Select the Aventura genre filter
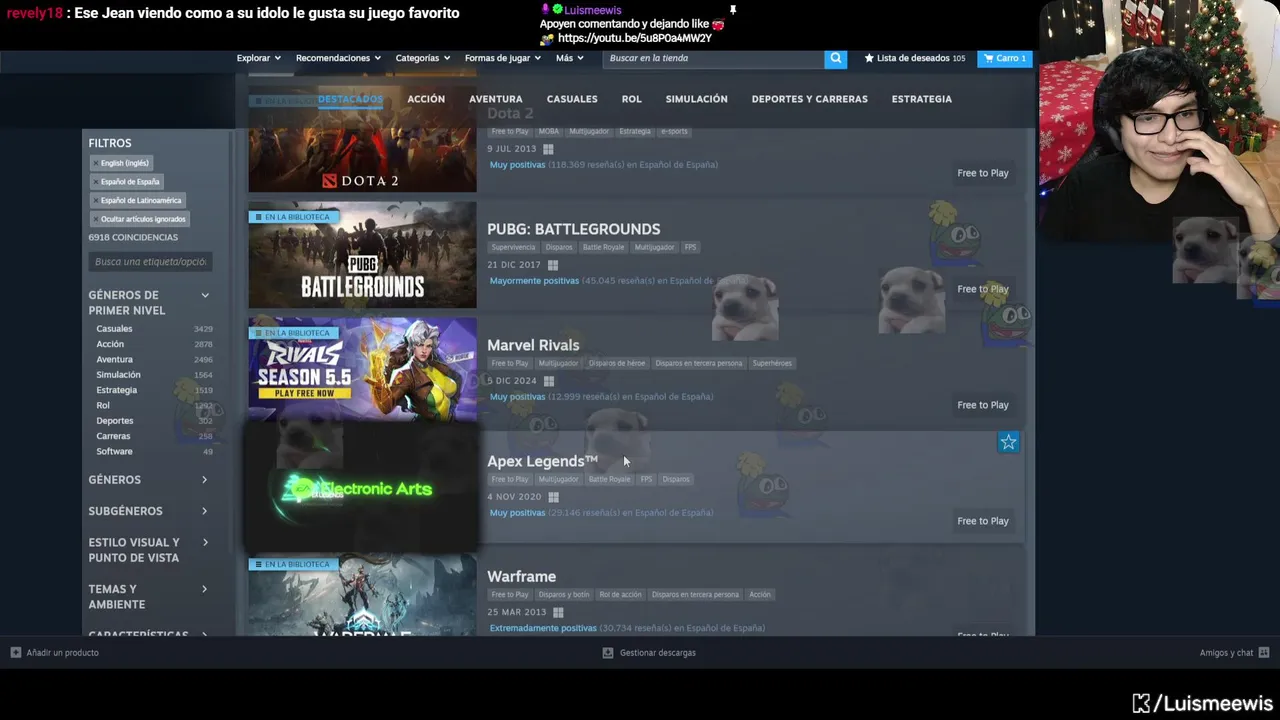 (x=114, y=359)
